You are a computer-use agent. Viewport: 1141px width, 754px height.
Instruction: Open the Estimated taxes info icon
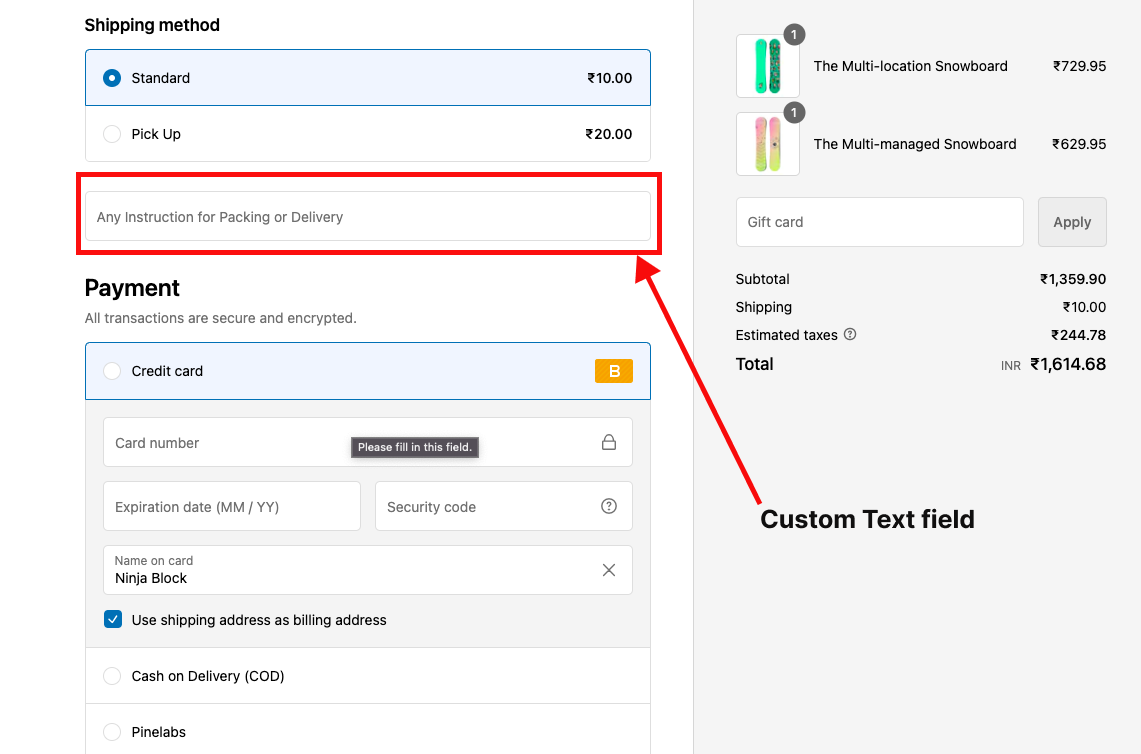(849, 334)
